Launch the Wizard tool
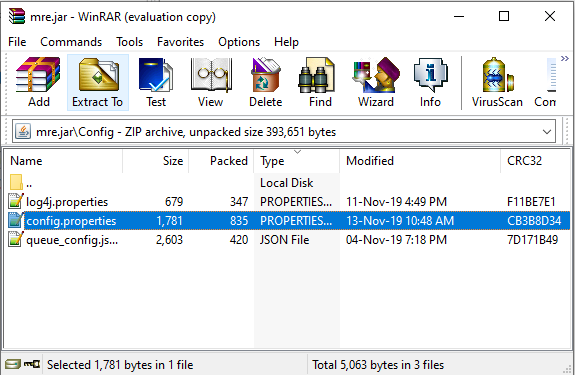575x375 pixels. click(x=376, y=82)
